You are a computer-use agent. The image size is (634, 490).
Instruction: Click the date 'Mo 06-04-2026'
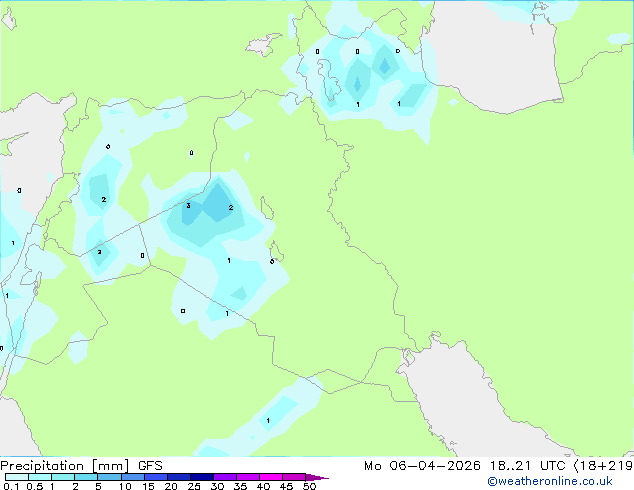click(422, 466)
